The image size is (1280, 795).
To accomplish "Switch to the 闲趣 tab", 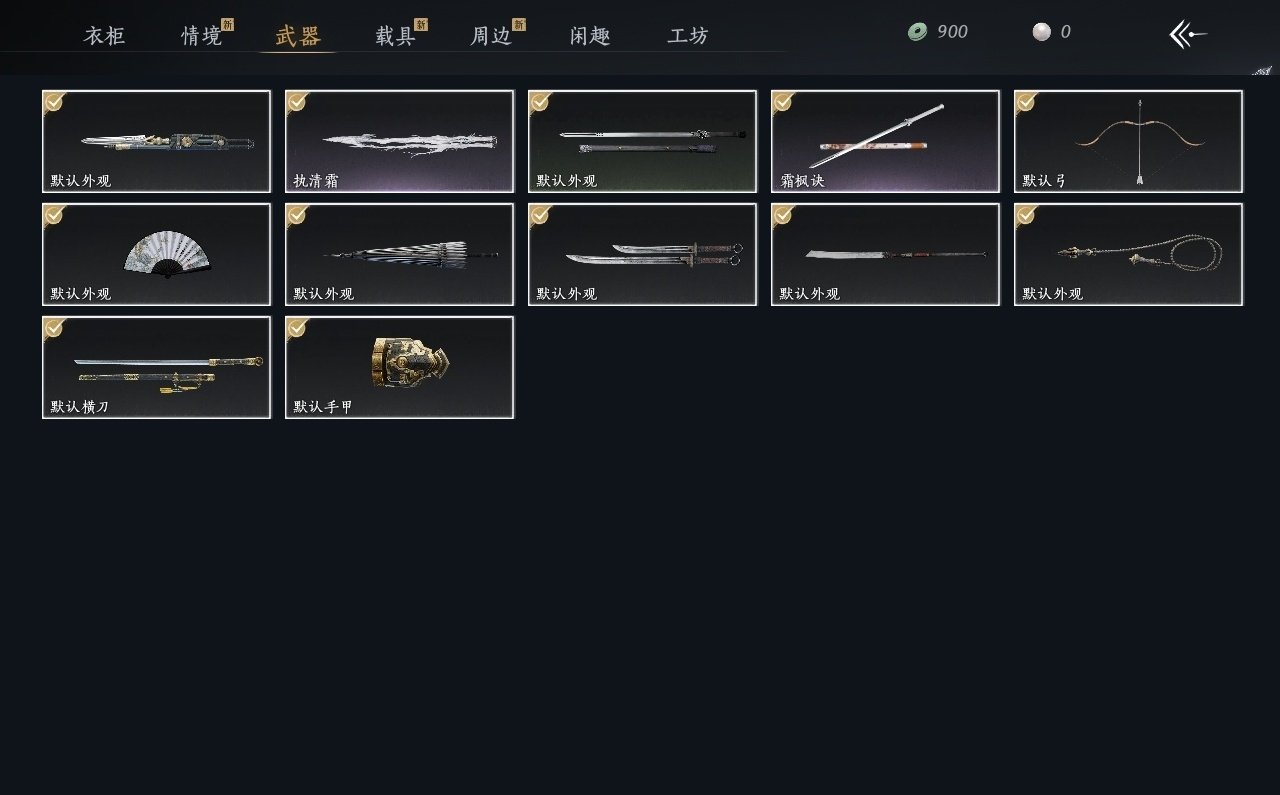I will pos(590,37).
